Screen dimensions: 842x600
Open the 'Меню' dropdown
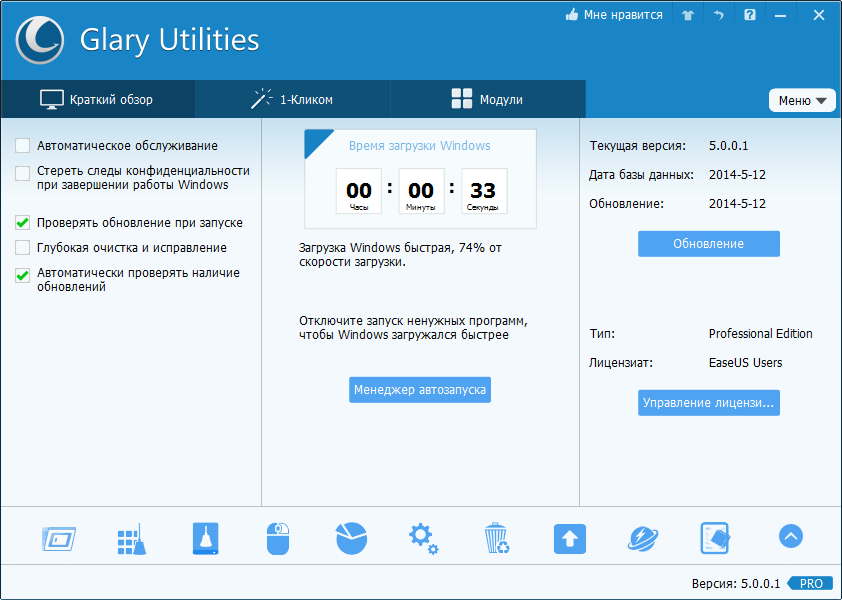pyautogui.click(x=802, y=100)
